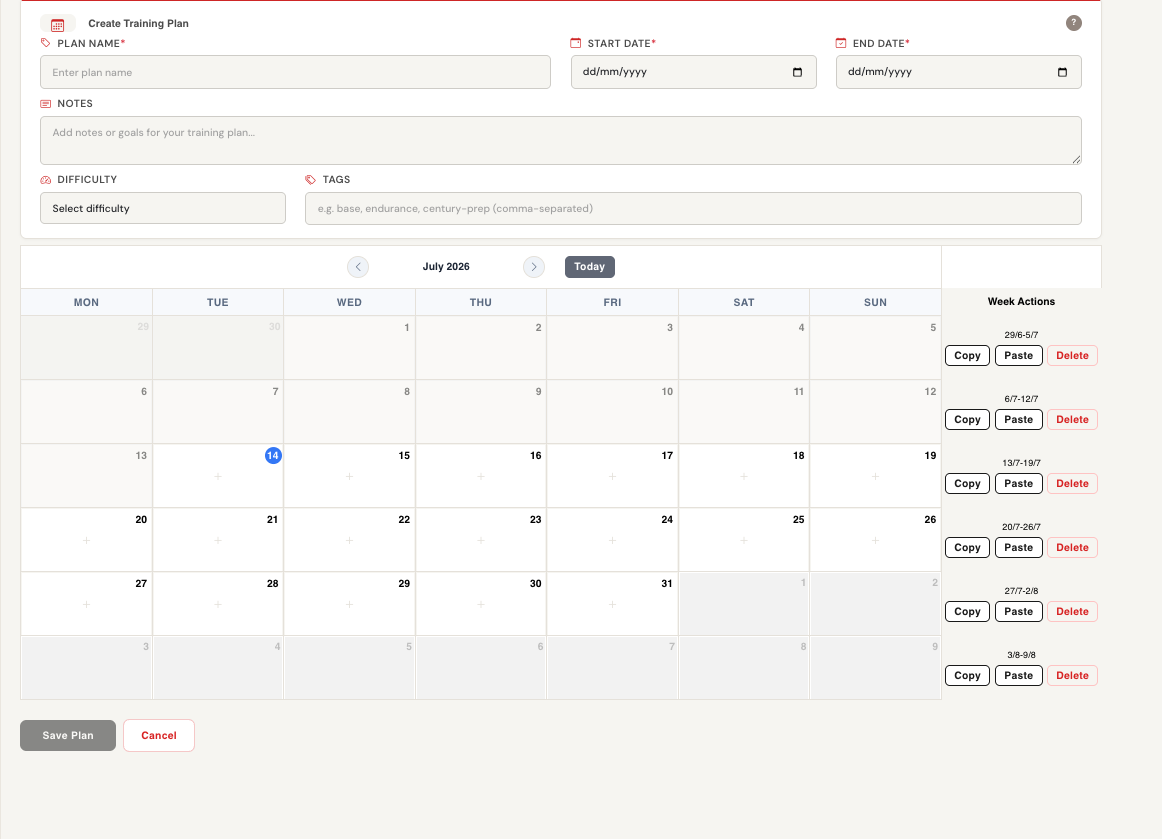Click the Save Plan button
The height and width of the screenshot is (839, 1162).
coord(67,735)
